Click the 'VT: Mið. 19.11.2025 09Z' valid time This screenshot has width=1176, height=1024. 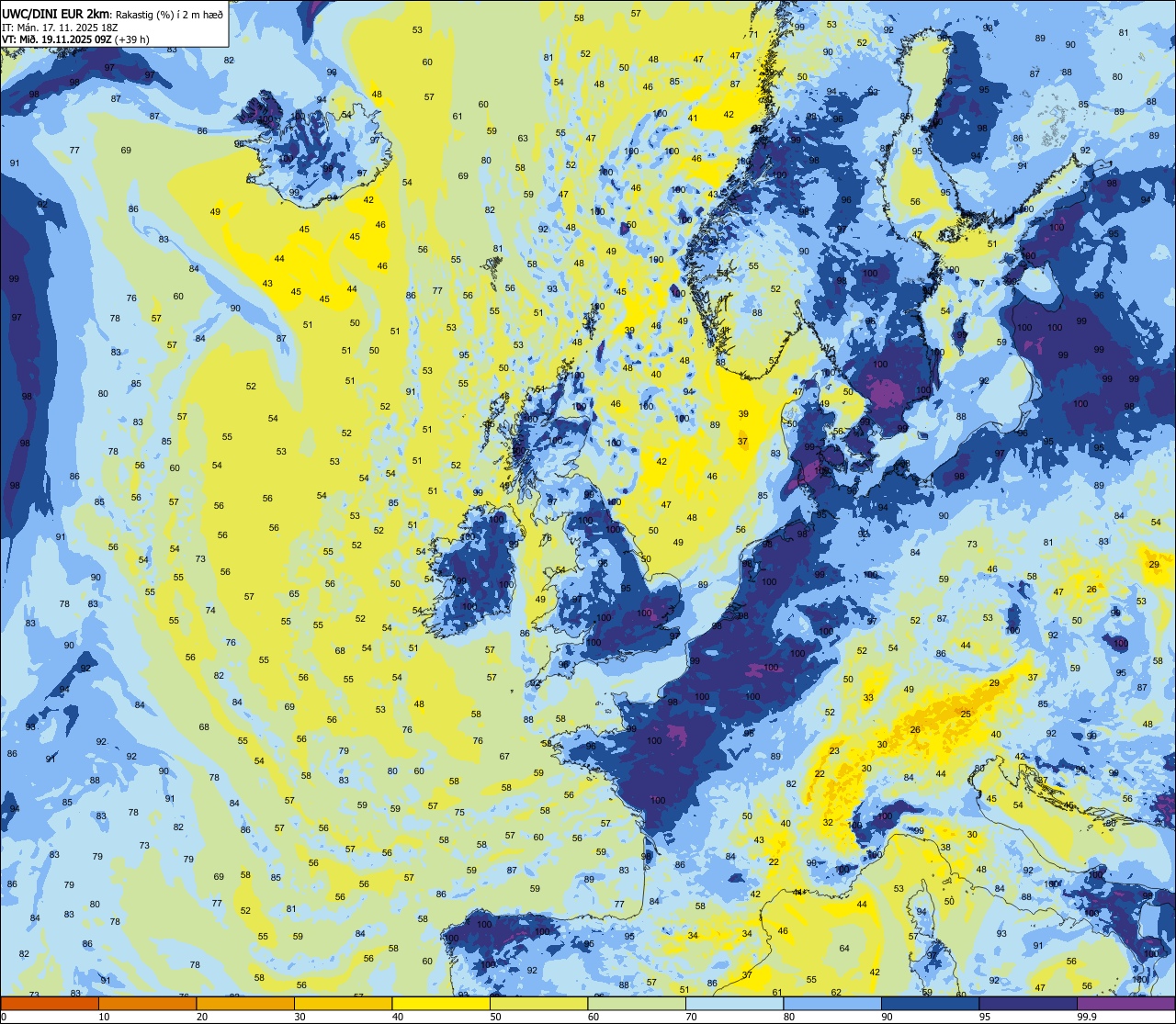57,39
